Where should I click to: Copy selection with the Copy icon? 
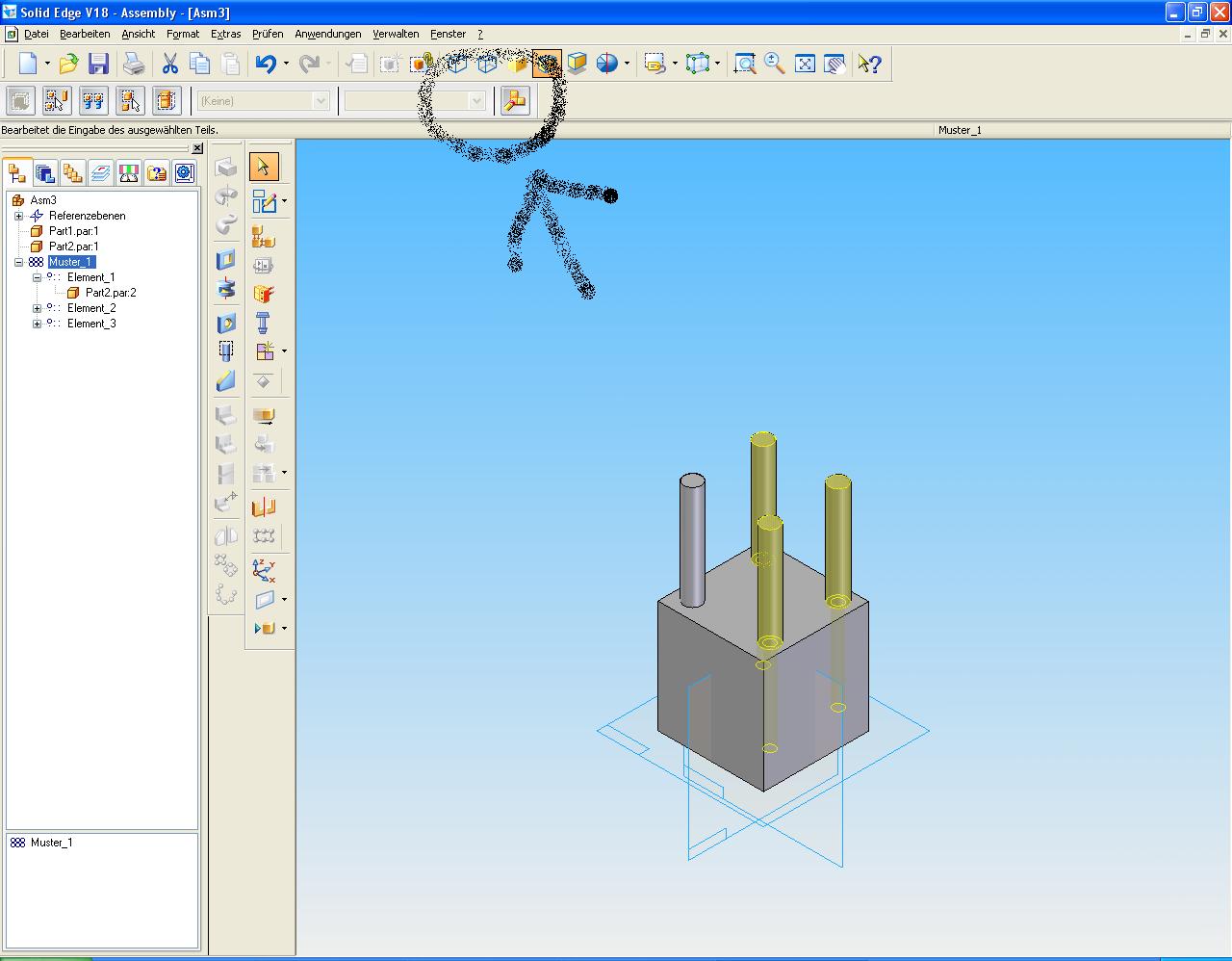click(200, 64)
